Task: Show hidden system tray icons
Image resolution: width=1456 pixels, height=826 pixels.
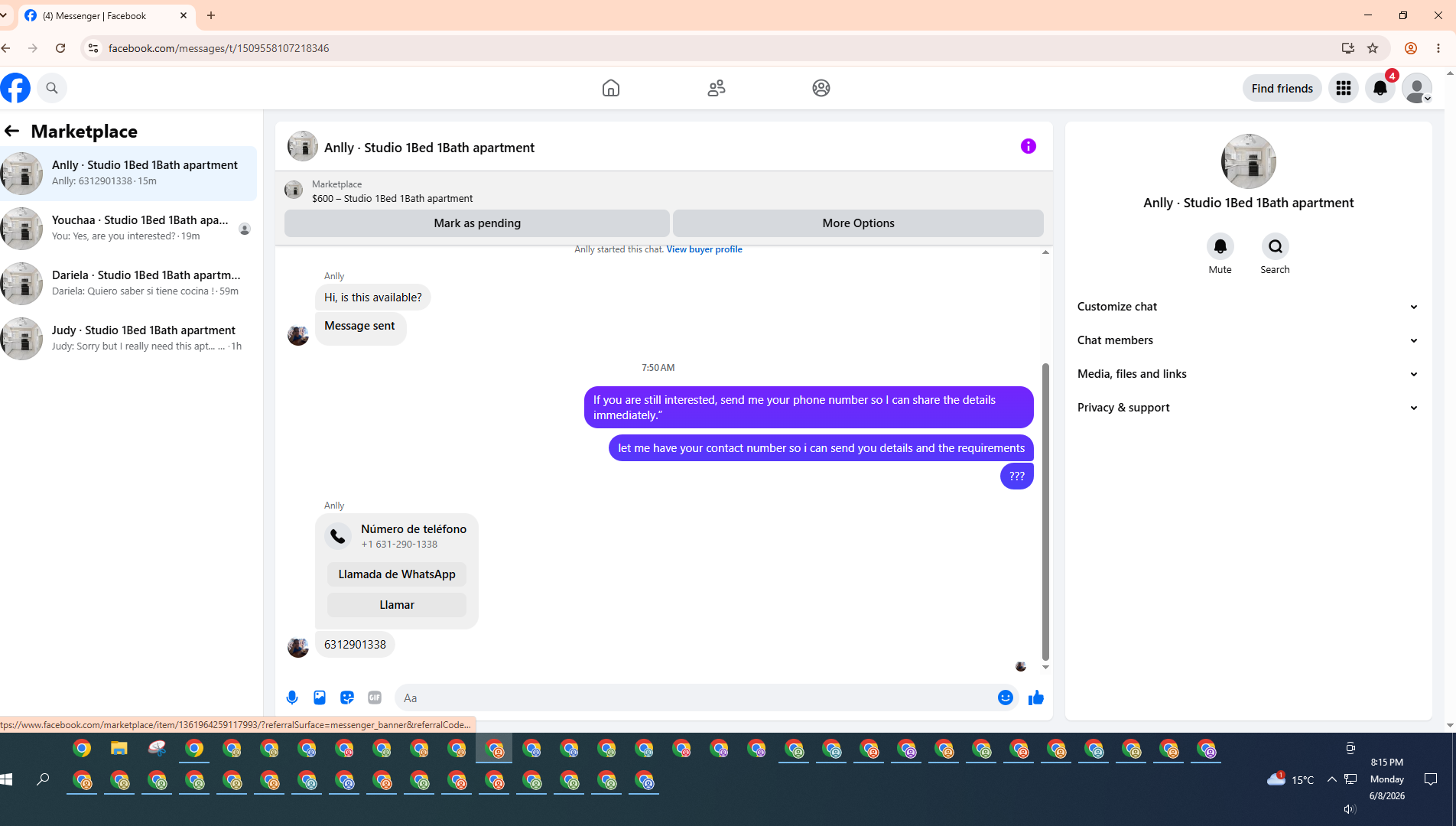Action: click(1332, 779)
